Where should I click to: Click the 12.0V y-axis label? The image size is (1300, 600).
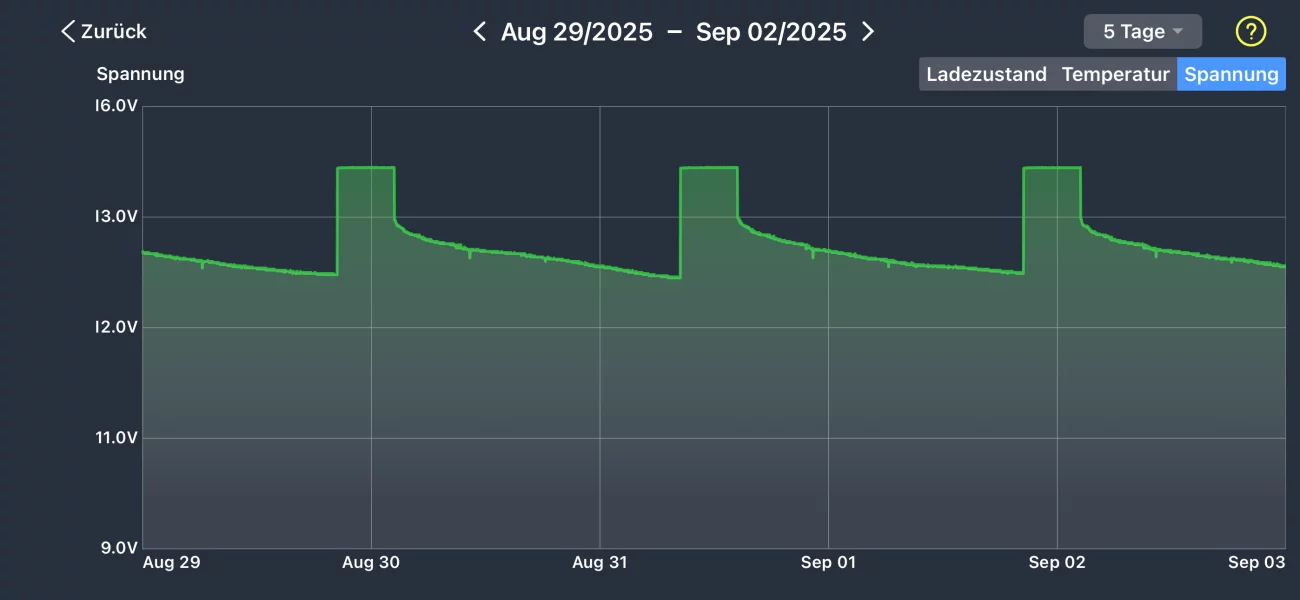click(116, 328)
